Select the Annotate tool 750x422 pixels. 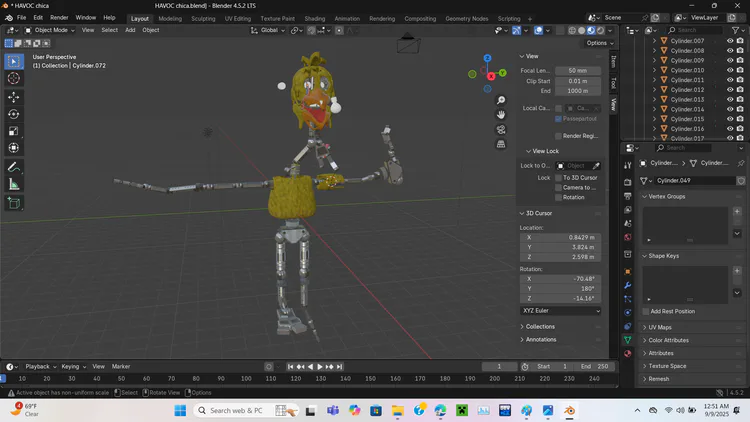pyautogui.click(x=14, y=167)
